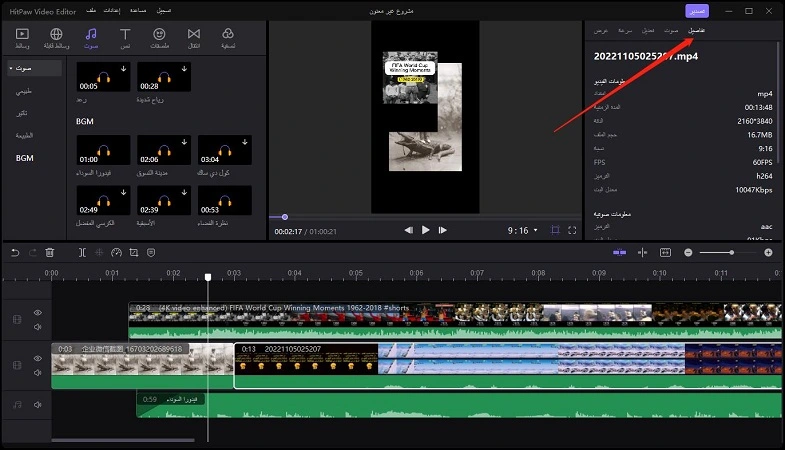Hide the 20221105025207 video track
785x450 pixels.
click(x=38, y=358)
